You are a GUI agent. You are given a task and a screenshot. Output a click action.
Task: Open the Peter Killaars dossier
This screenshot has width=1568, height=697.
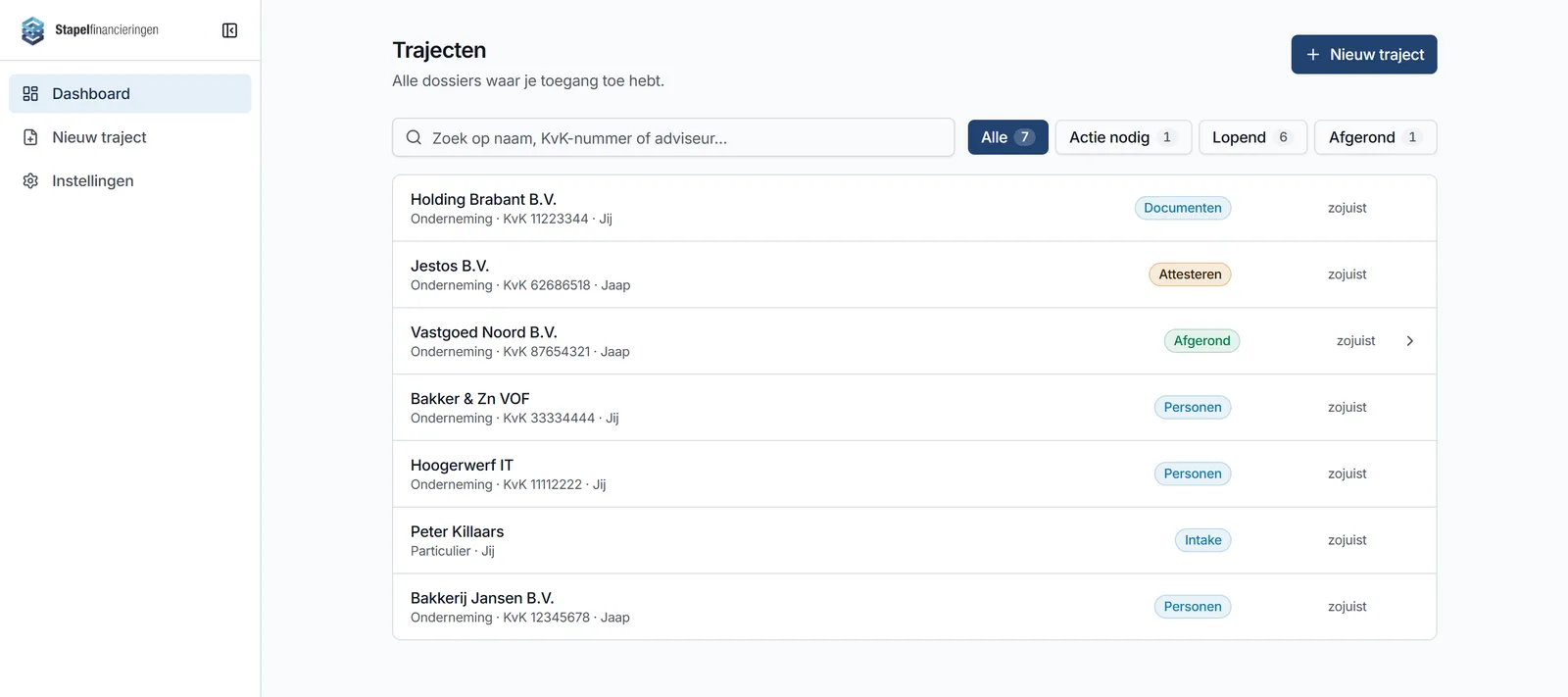[914, 540]
